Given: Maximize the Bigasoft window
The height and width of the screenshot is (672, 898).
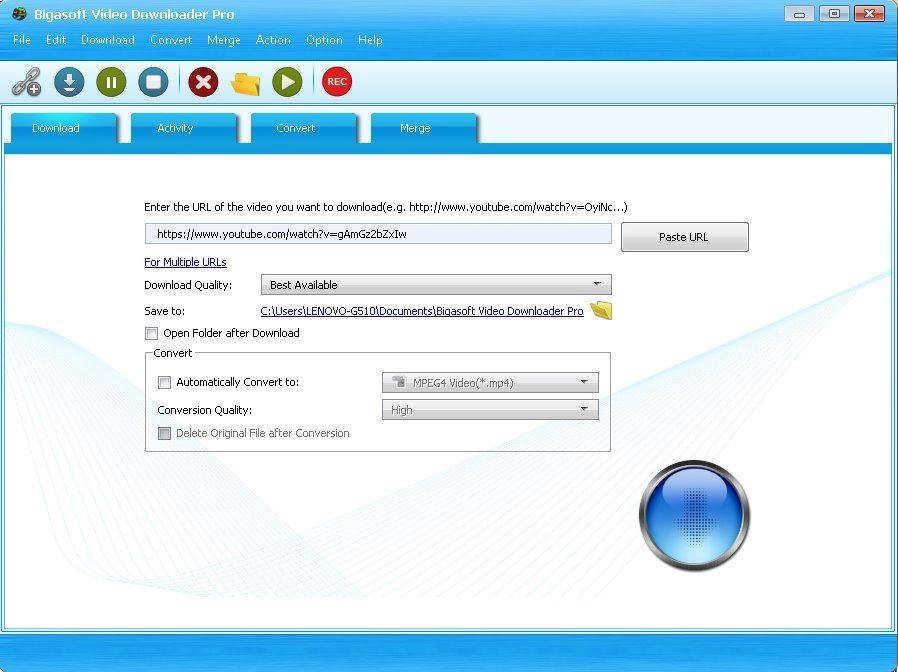Looking at the screenshot, I should pos(834,14).
